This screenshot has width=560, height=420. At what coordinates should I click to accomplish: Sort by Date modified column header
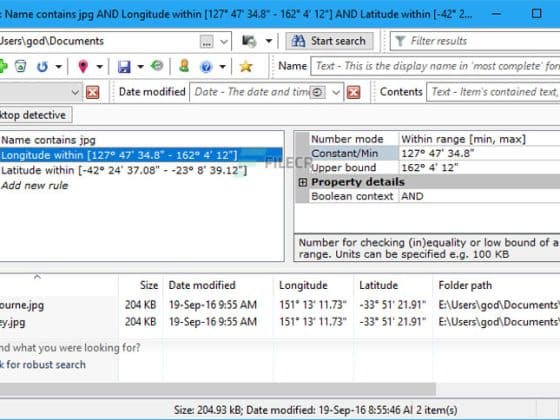(218, 285)
